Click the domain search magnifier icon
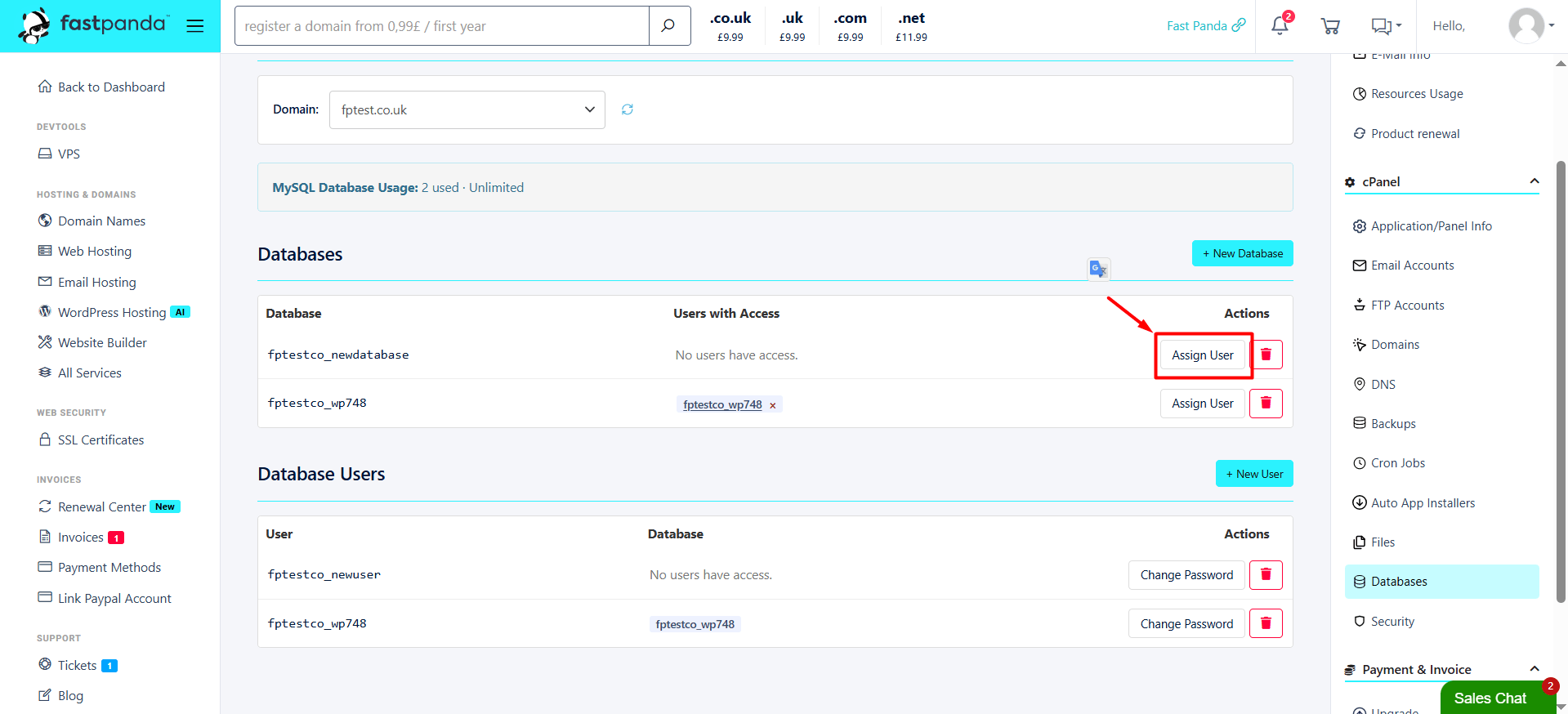The width and height of the screenshot is (1568, 714). (x=669, y=26)
